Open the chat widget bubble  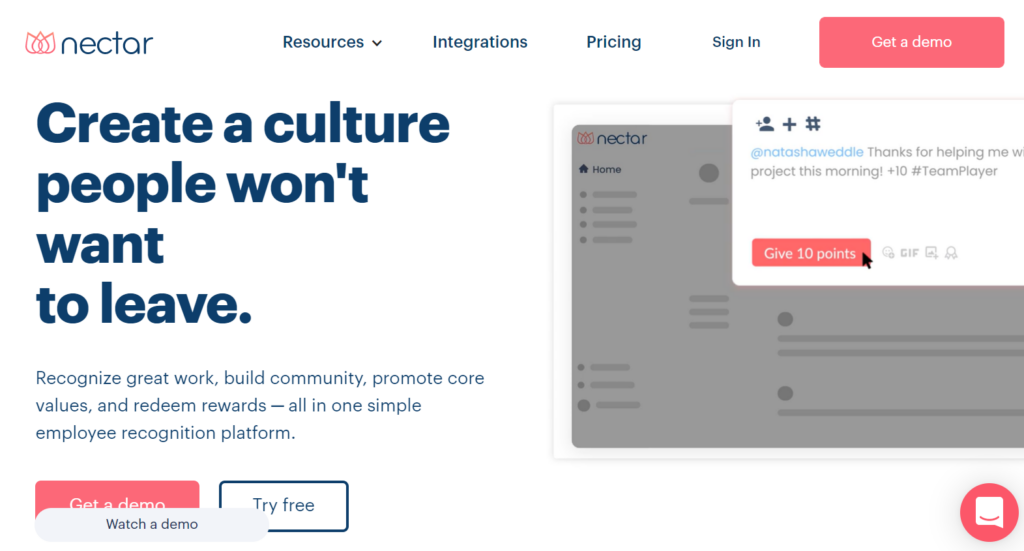(989, 512)
